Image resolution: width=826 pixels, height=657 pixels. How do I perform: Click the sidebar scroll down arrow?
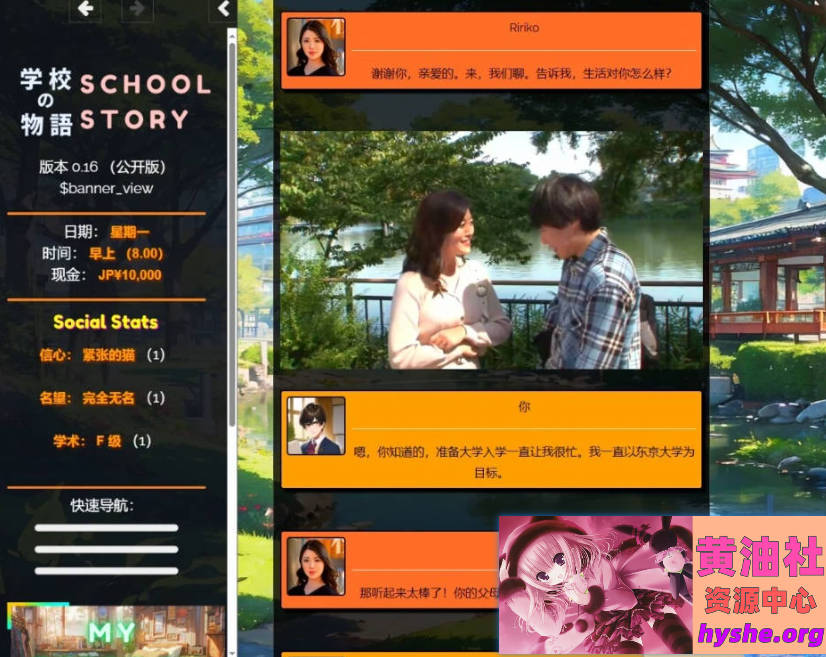point(232,649)
